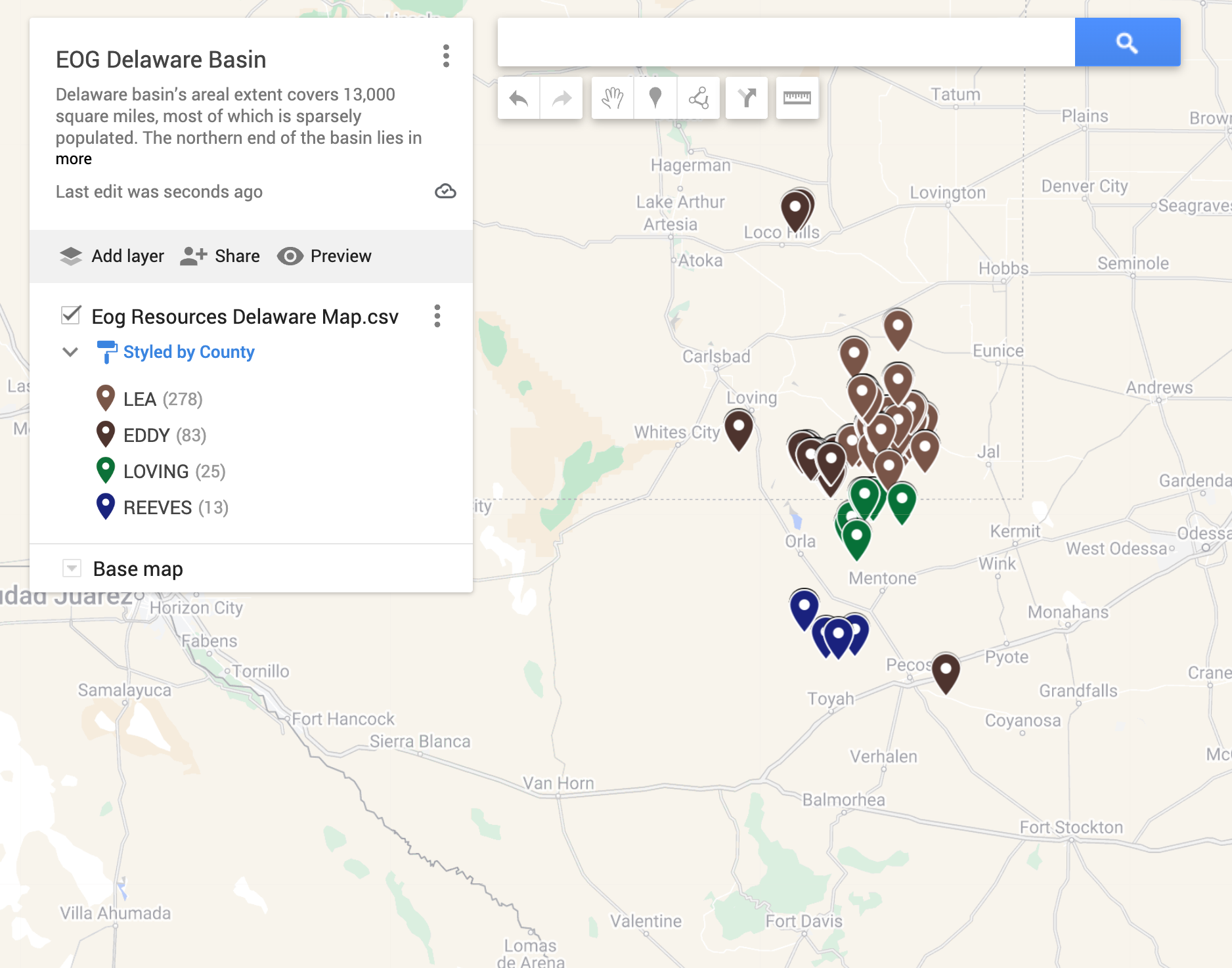Screen dimensions: 1232x968
Task: Click the cloud save status icon
Action: 445,192
